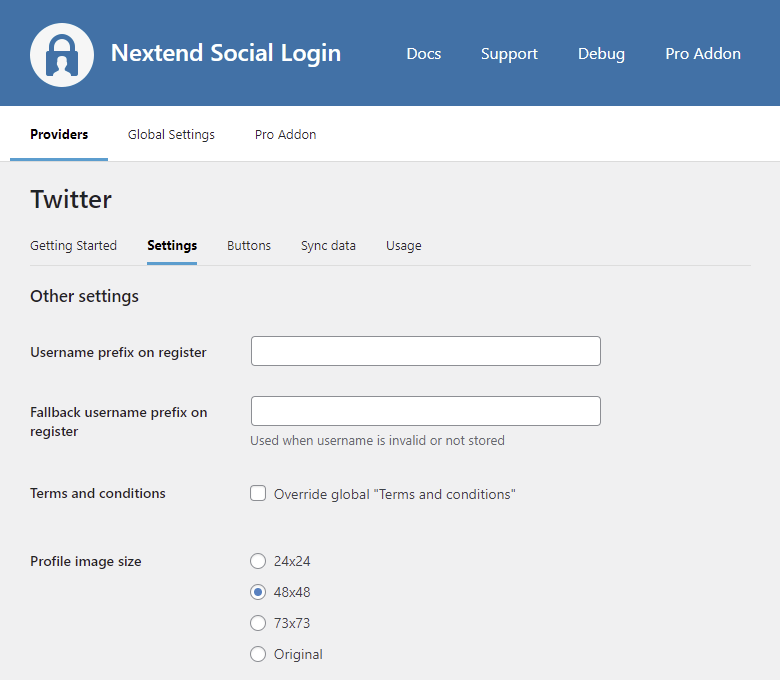The height and width of the screenshot is (680, 780).
Task: Open the Debug link in header
Action: [601, 54]
